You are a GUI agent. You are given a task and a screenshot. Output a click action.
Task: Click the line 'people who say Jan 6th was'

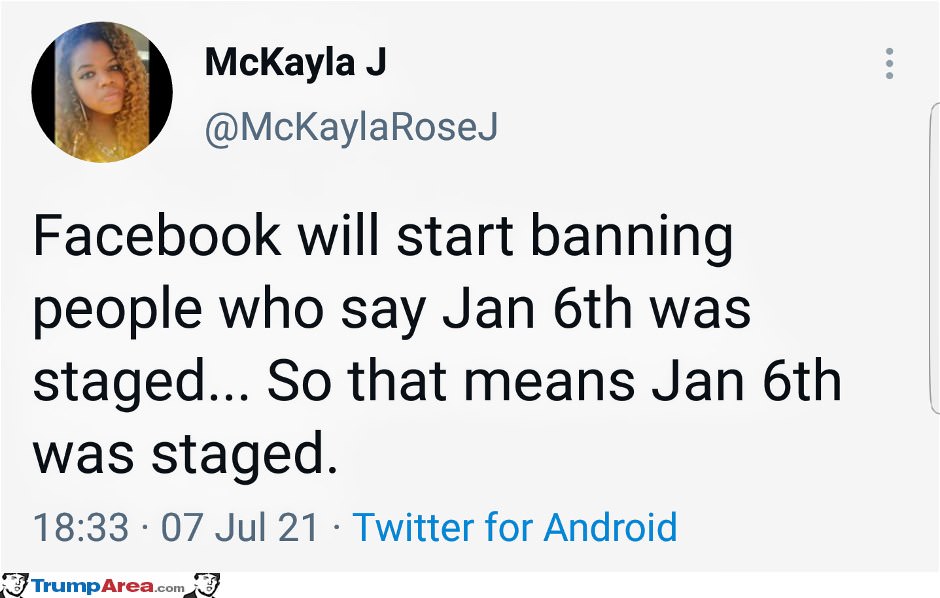click(x=392, y=312)
